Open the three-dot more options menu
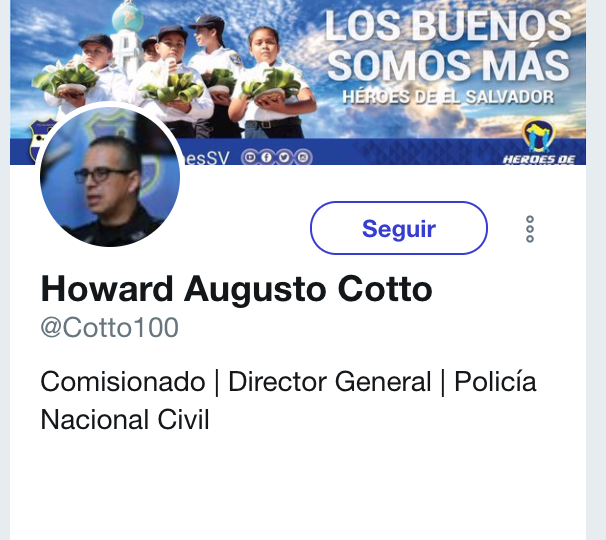The width and height of the screenshot is (606, 540). point(530,229)
